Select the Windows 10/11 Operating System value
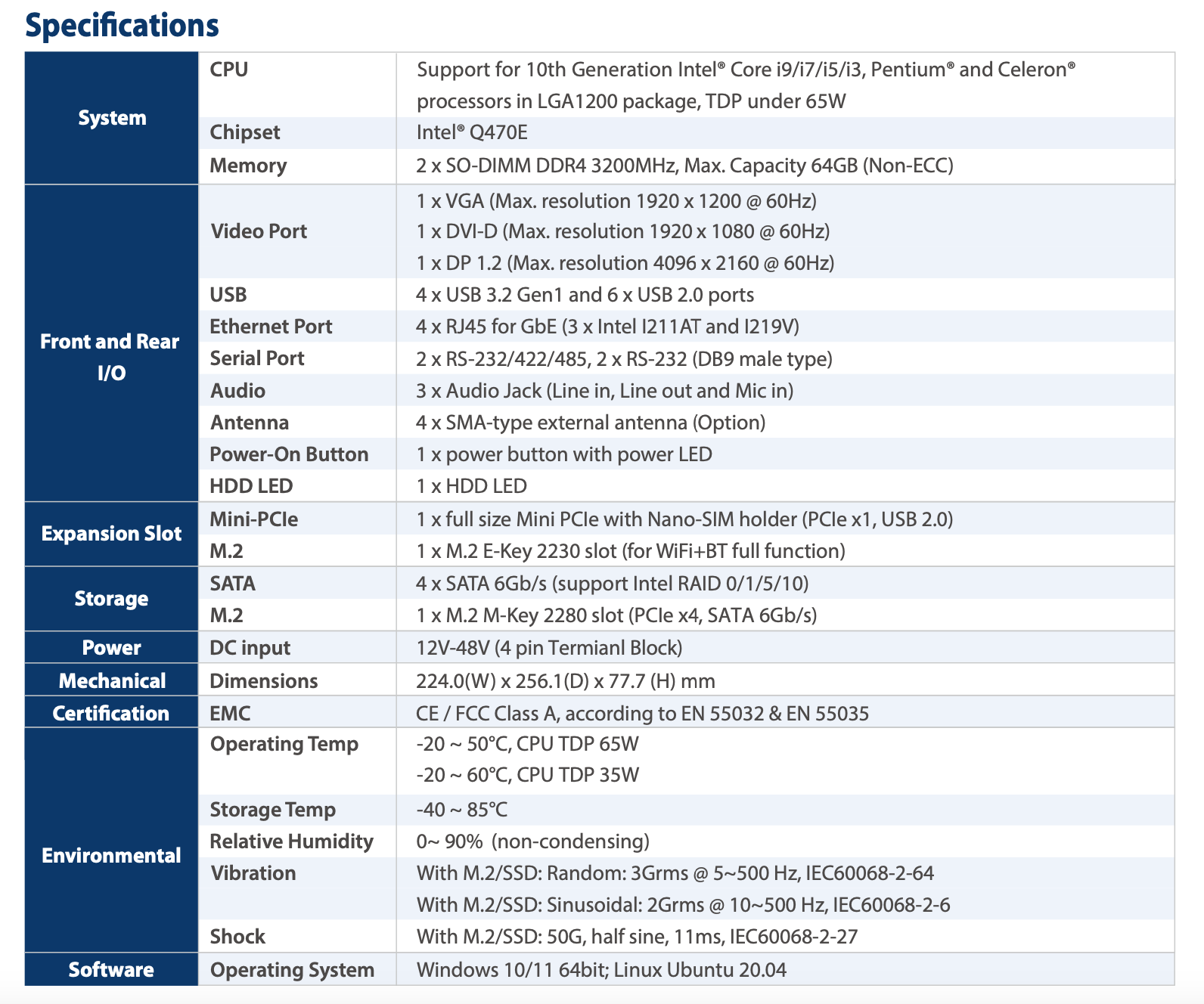1204x1004 pixels. pos(600,970)
